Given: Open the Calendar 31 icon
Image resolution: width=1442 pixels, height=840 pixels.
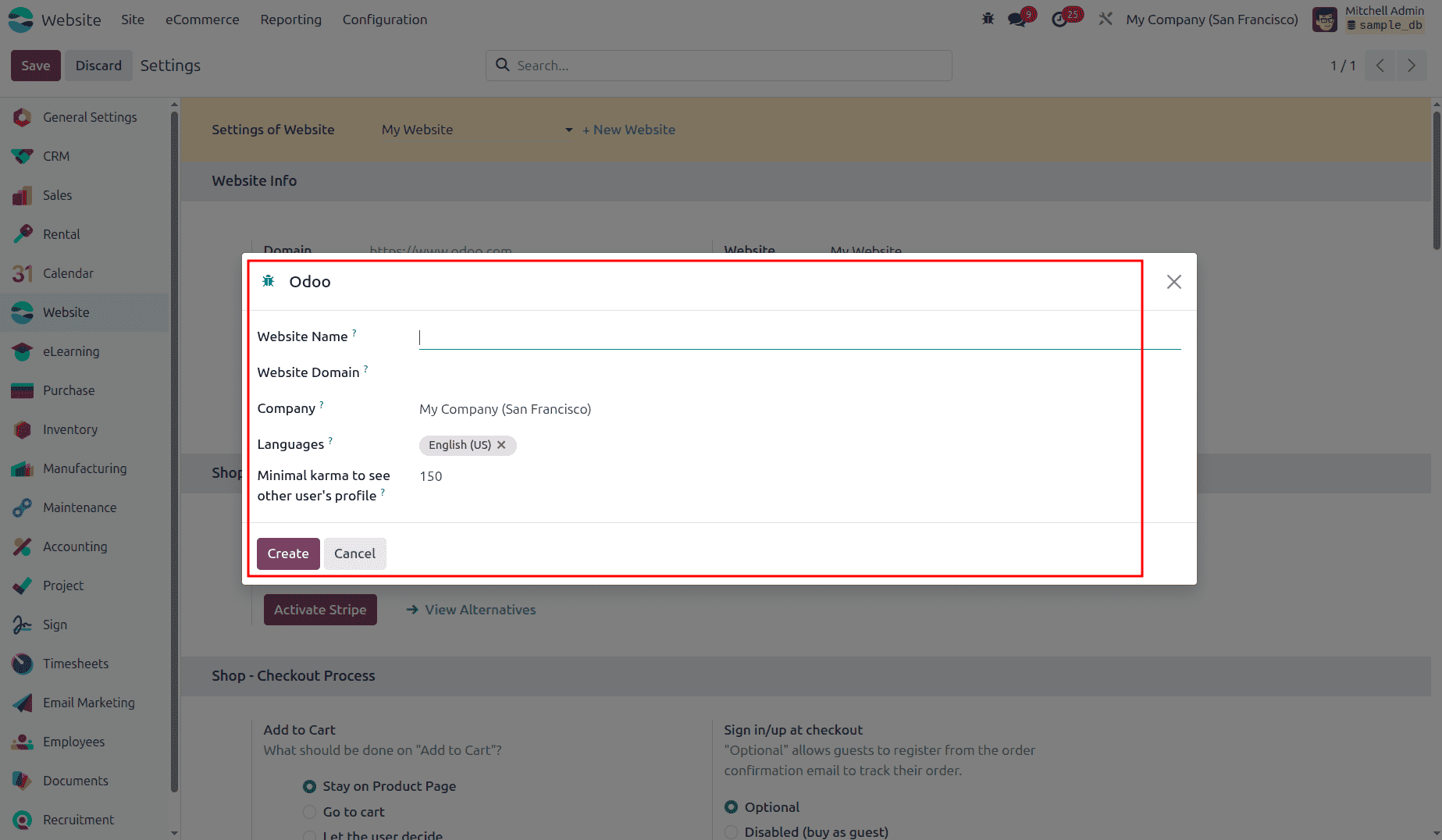Looking at the screenshot, I should click(x=22, y=273).
